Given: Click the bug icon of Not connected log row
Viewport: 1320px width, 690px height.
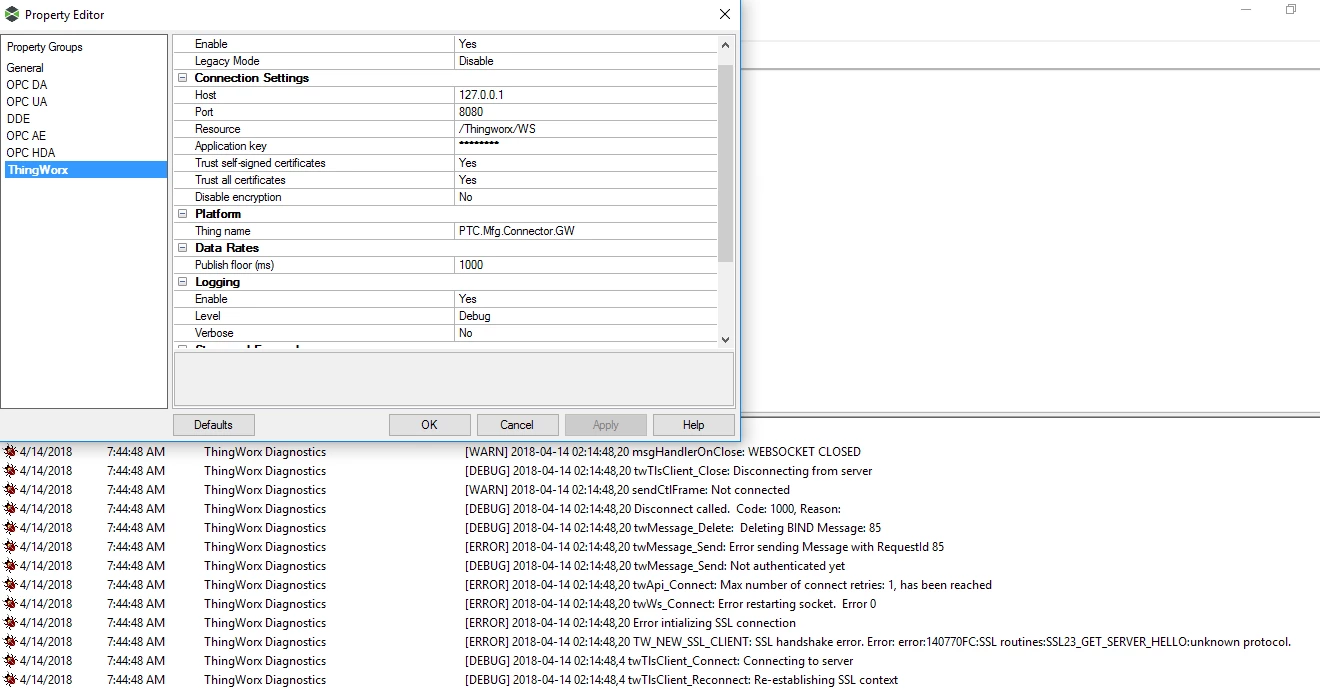Looking at the screenshot, I should pos(10,490).
